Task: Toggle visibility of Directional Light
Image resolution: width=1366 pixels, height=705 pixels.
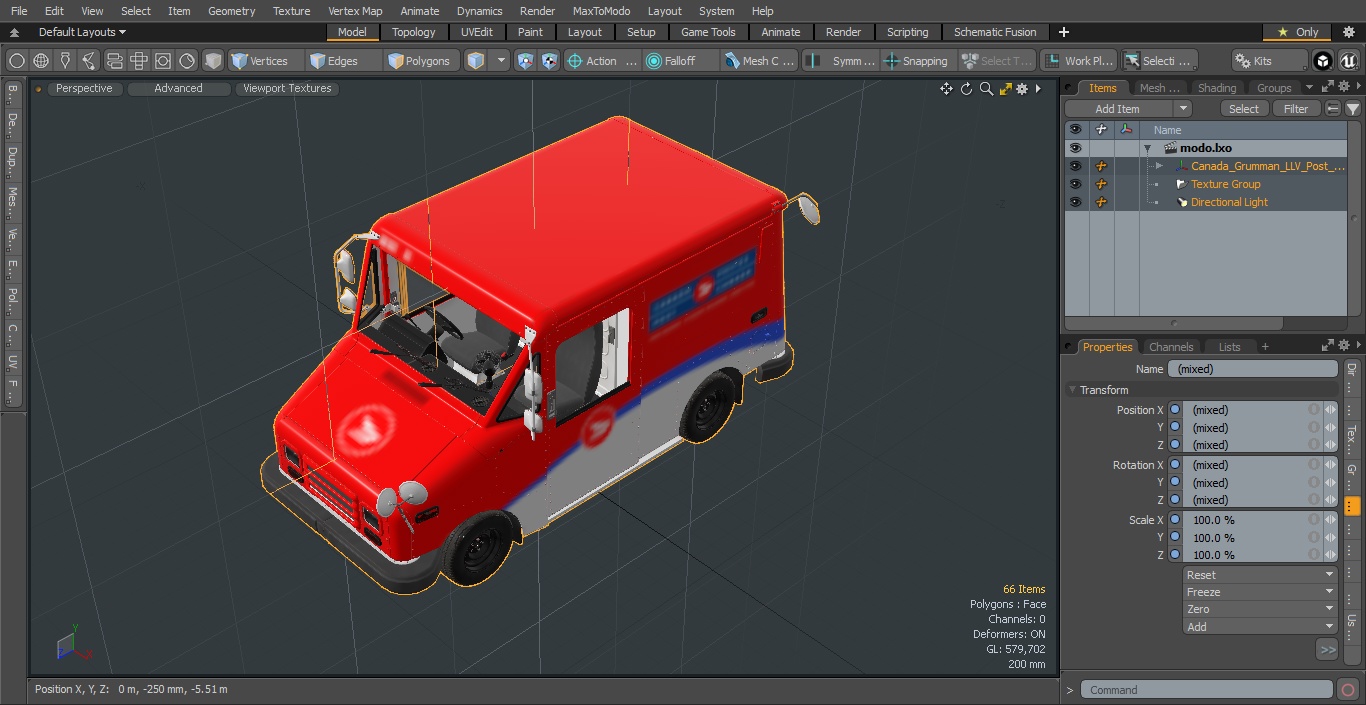Action: coord(1075,202)
